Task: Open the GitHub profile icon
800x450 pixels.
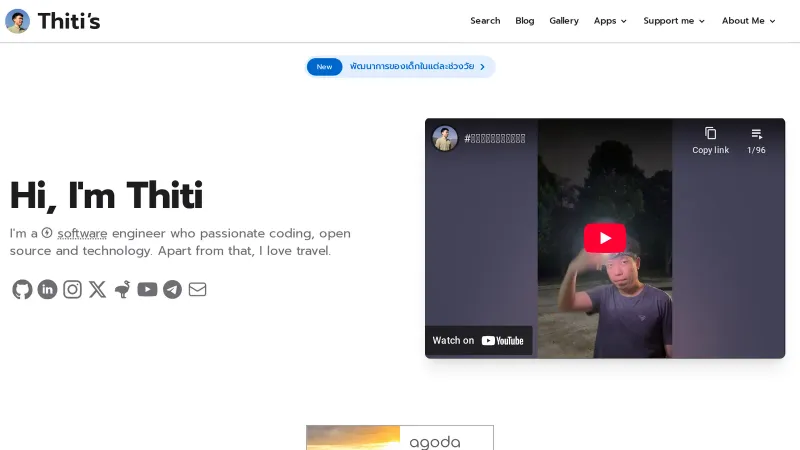Action: coord(22,290)
